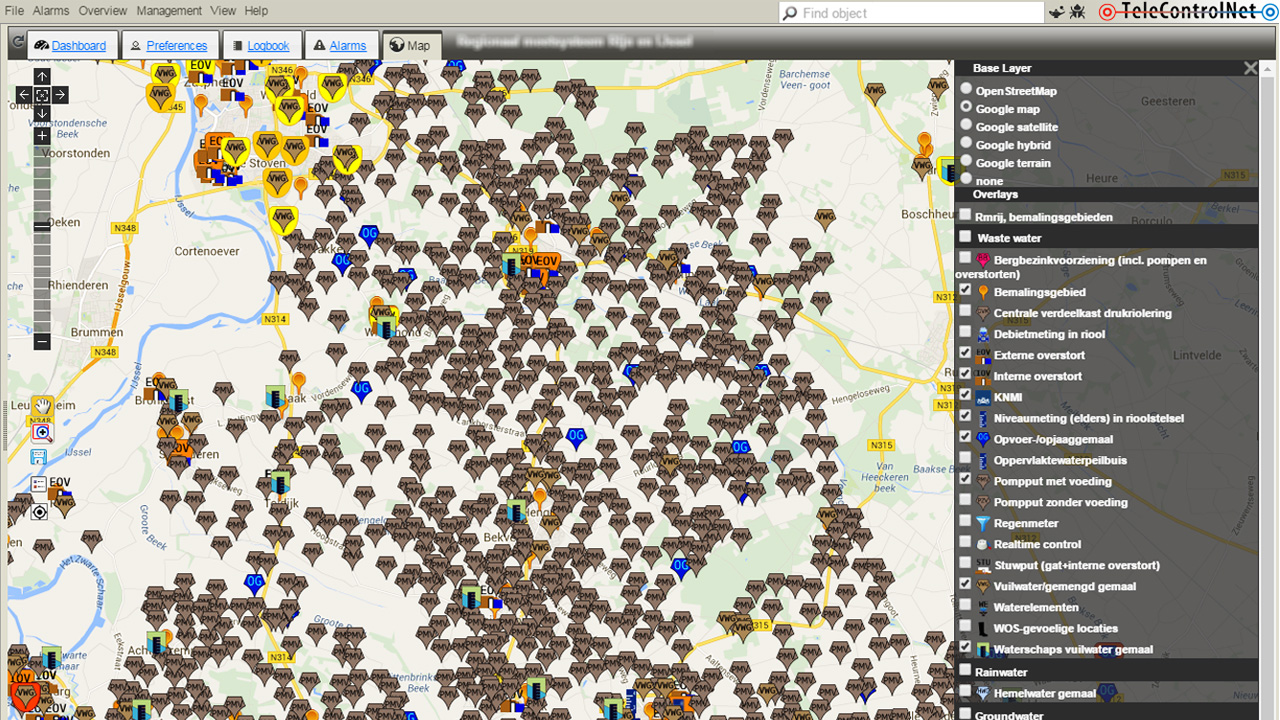Focus the Find object search field
1280x720 pixels.
click(x=910, y=13)
